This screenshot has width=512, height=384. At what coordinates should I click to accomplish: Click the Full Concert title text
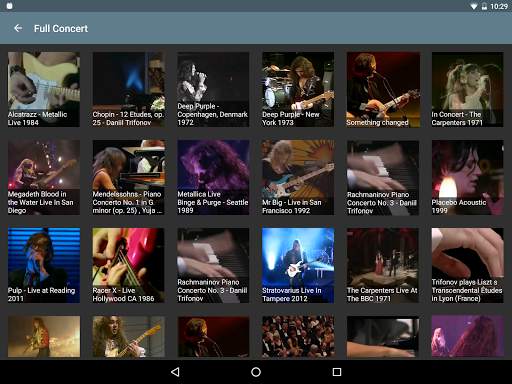coord(61,29)
